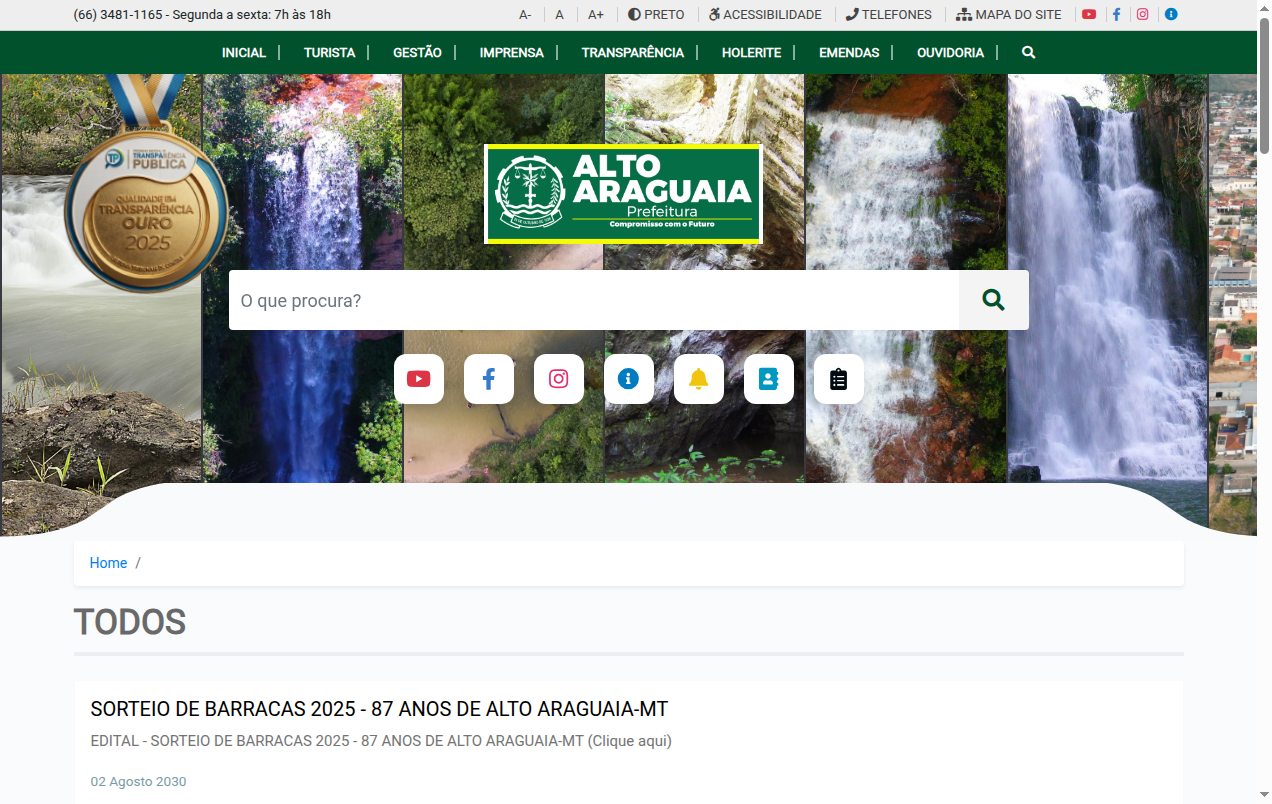The image size is (1272, 804).
Task: Click the green search button beside search field
Action: 993,300
